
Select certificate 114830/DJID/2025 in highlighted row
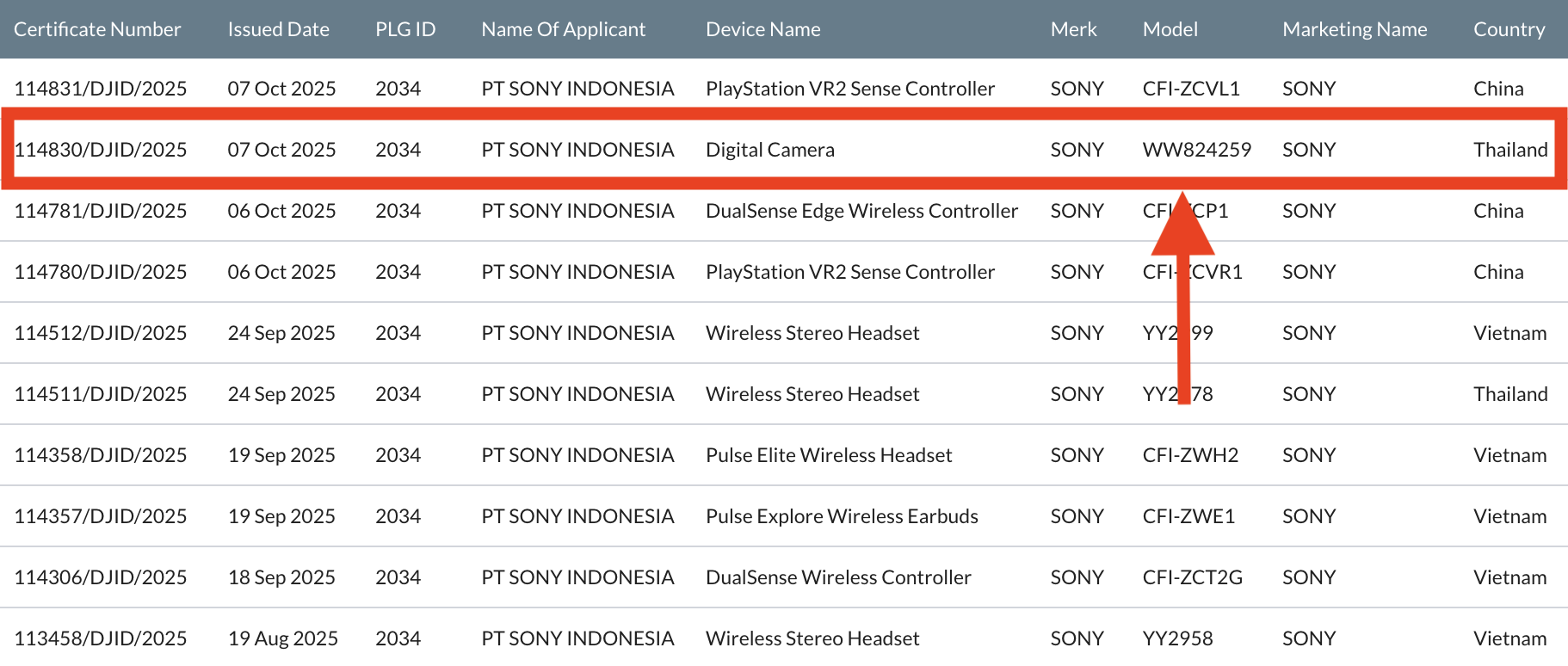click(101, 150)
